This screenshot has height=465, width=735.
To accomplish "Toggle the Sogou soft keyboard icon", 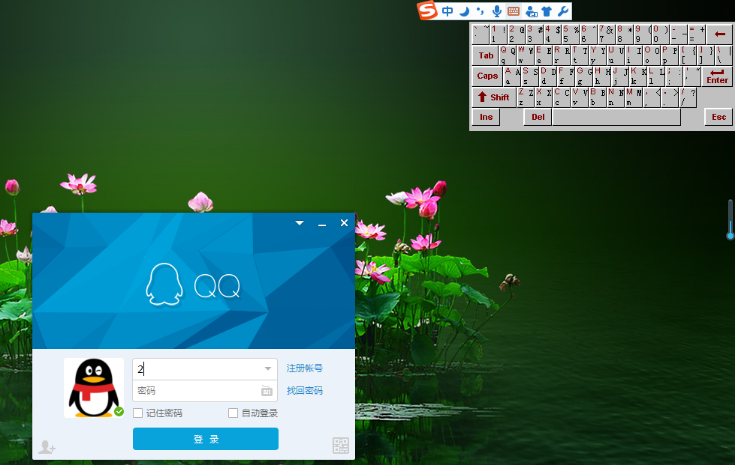I will point(513,11).
